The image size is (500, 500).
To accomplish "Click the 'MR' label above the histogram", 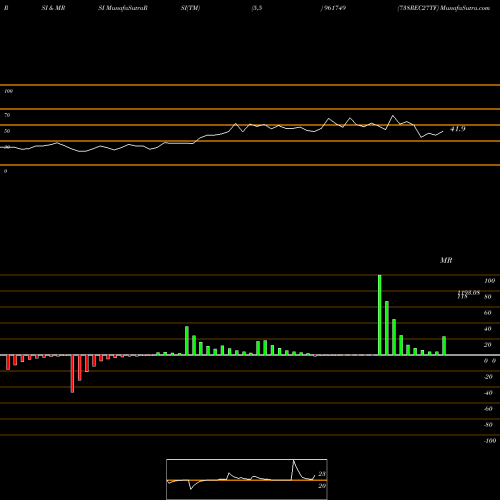I will tap(446, 260).
